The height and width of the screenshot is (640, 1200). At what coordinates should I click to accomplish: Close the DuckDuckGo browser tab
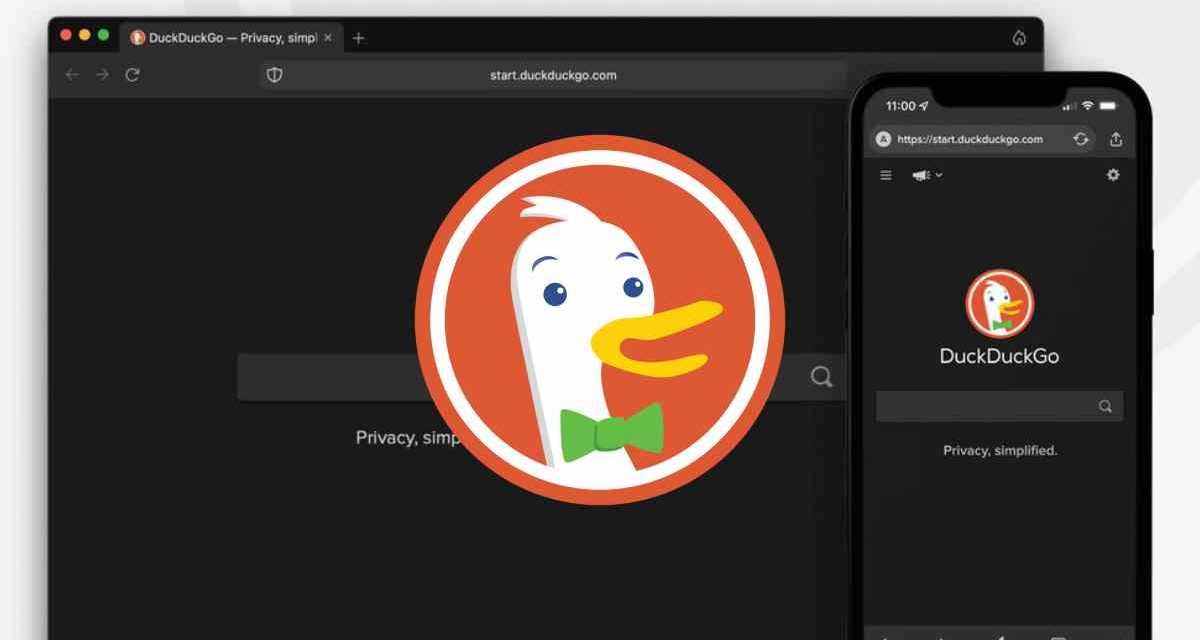coord(327,38)
